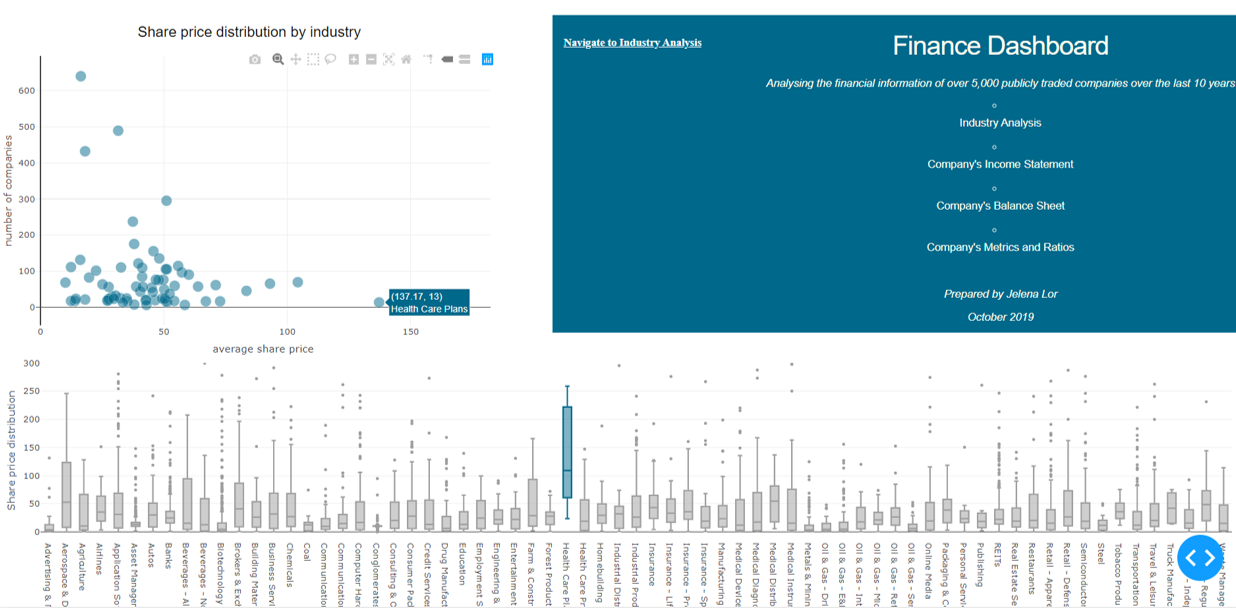Click the Zoom In plus icon
The image size is (1236, 611).
point(354,60)
